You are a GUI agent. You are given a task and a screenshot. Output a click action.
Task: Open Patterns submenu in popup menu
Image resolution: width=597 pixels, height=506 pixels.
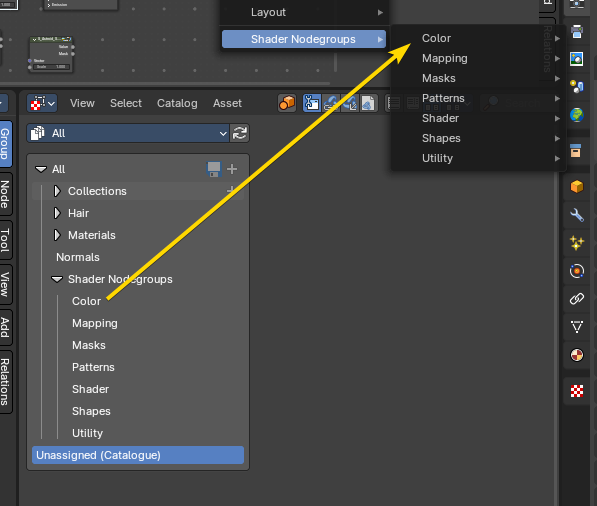pyautogui.click(x=479, y=98)
